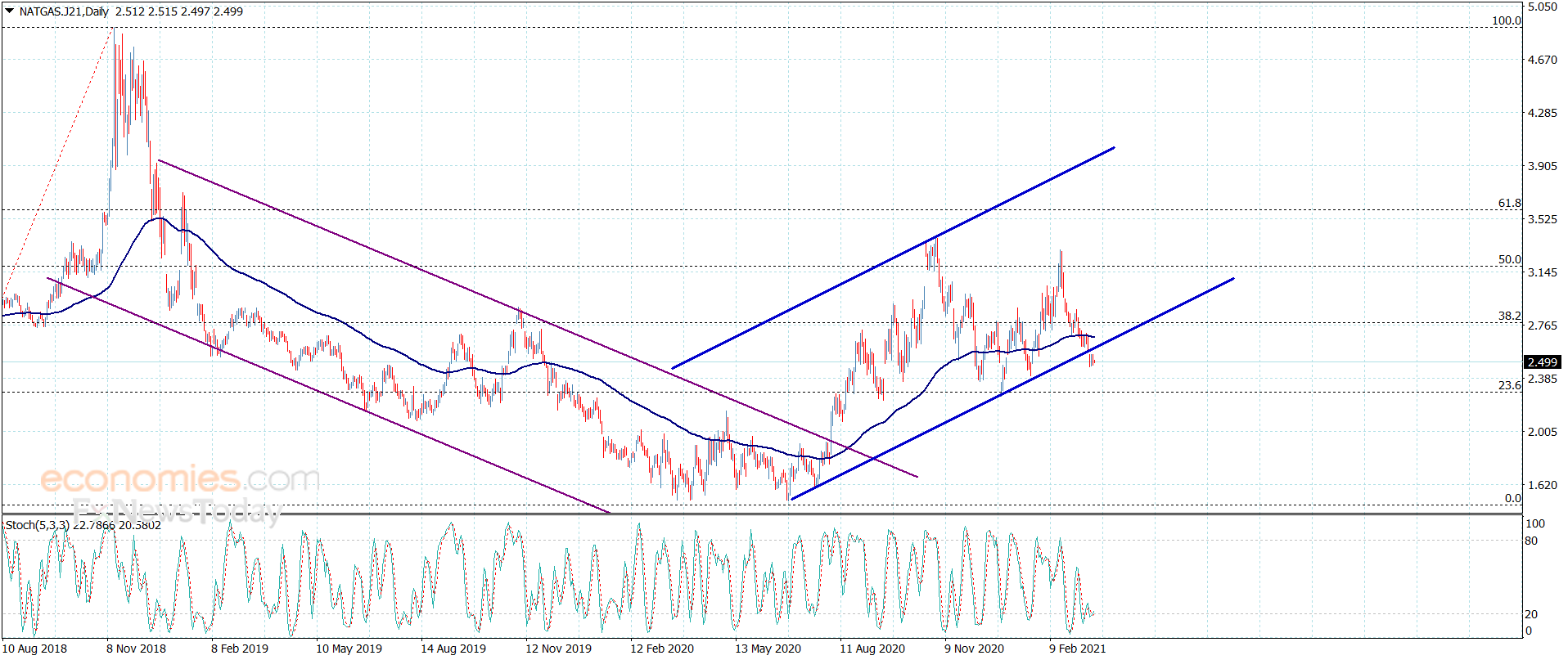Click the 3.905 price axis value
This screenshot has width=1568, height=660.
click(1543, 166)
